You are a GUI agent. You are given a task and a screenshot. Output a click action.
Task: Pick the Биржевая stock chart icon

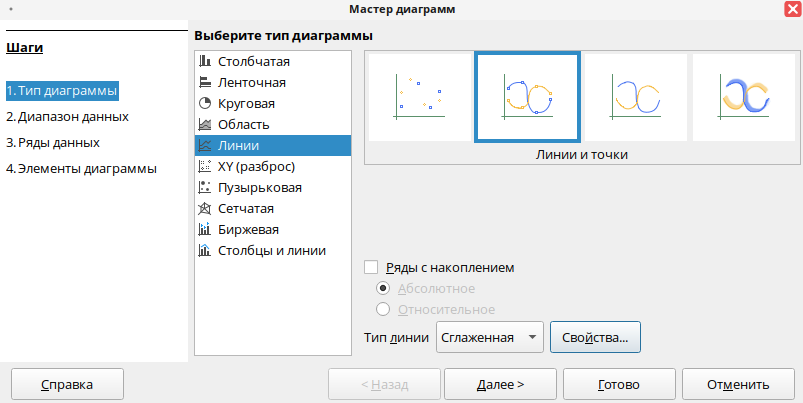coord(205,230)
